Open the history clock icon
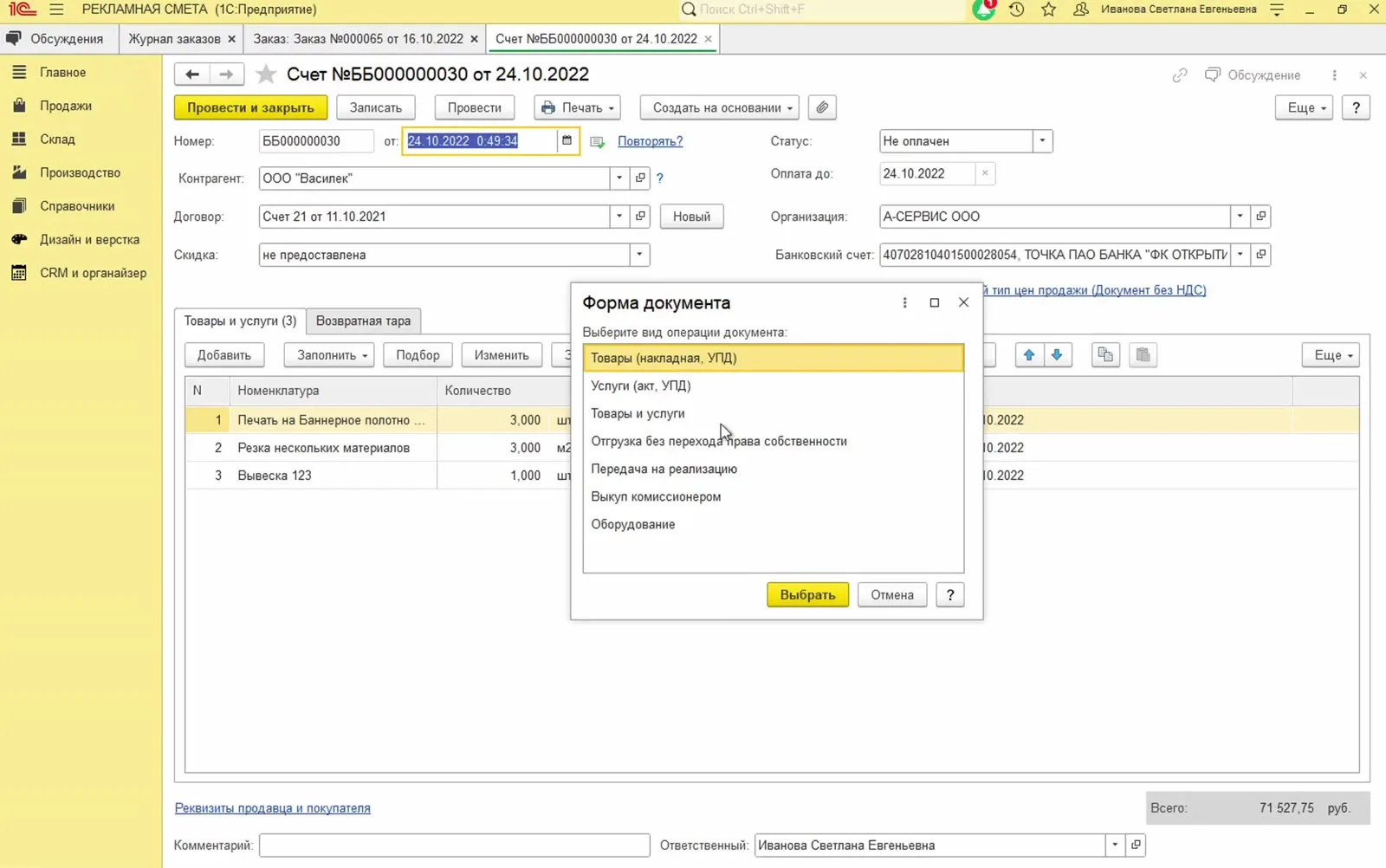The image size is (1386, 868). click(x=1017, y=10)
